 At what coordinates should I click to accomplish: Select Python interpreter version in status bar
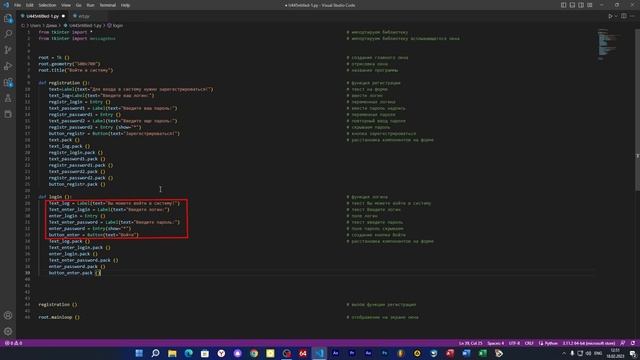click(589, 343)
